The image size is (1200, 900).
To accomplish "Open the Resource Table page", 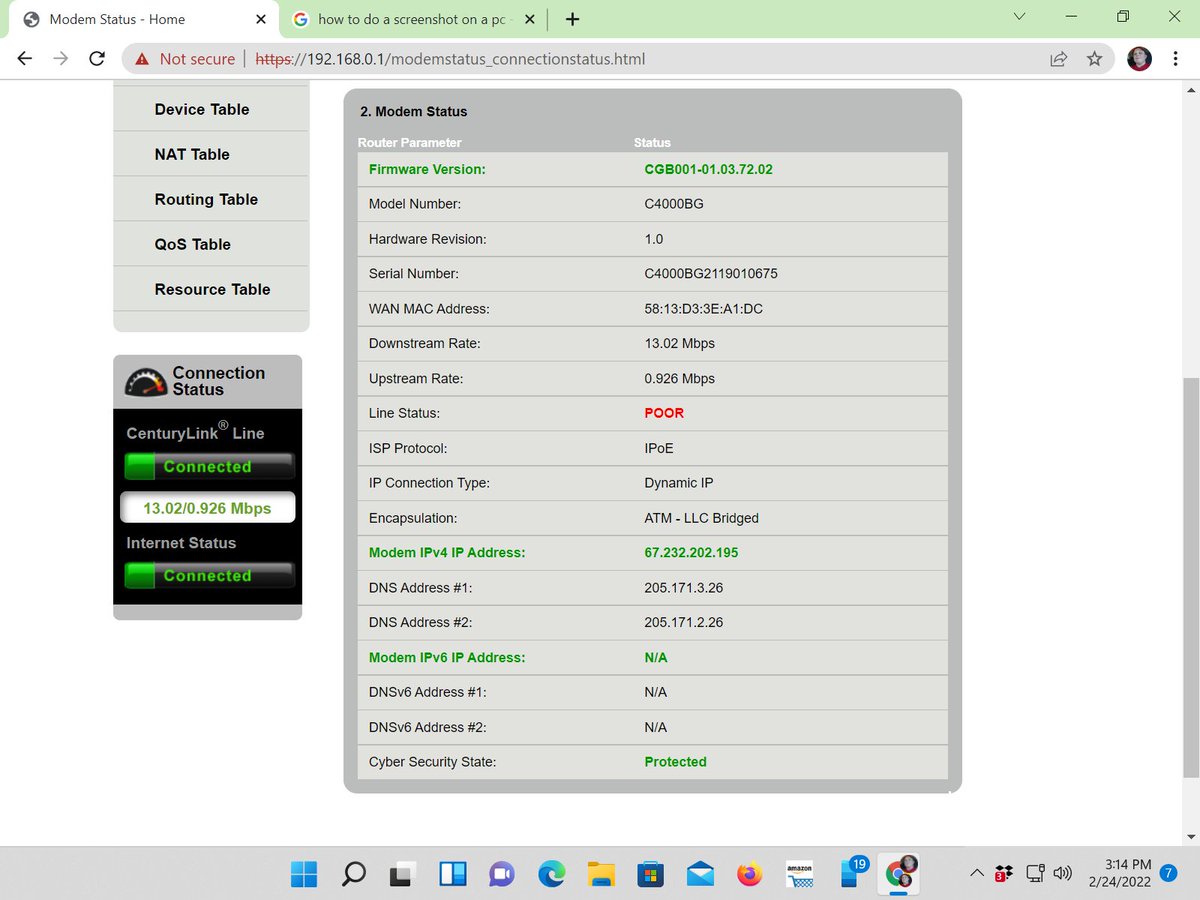I will coord(211,289).
